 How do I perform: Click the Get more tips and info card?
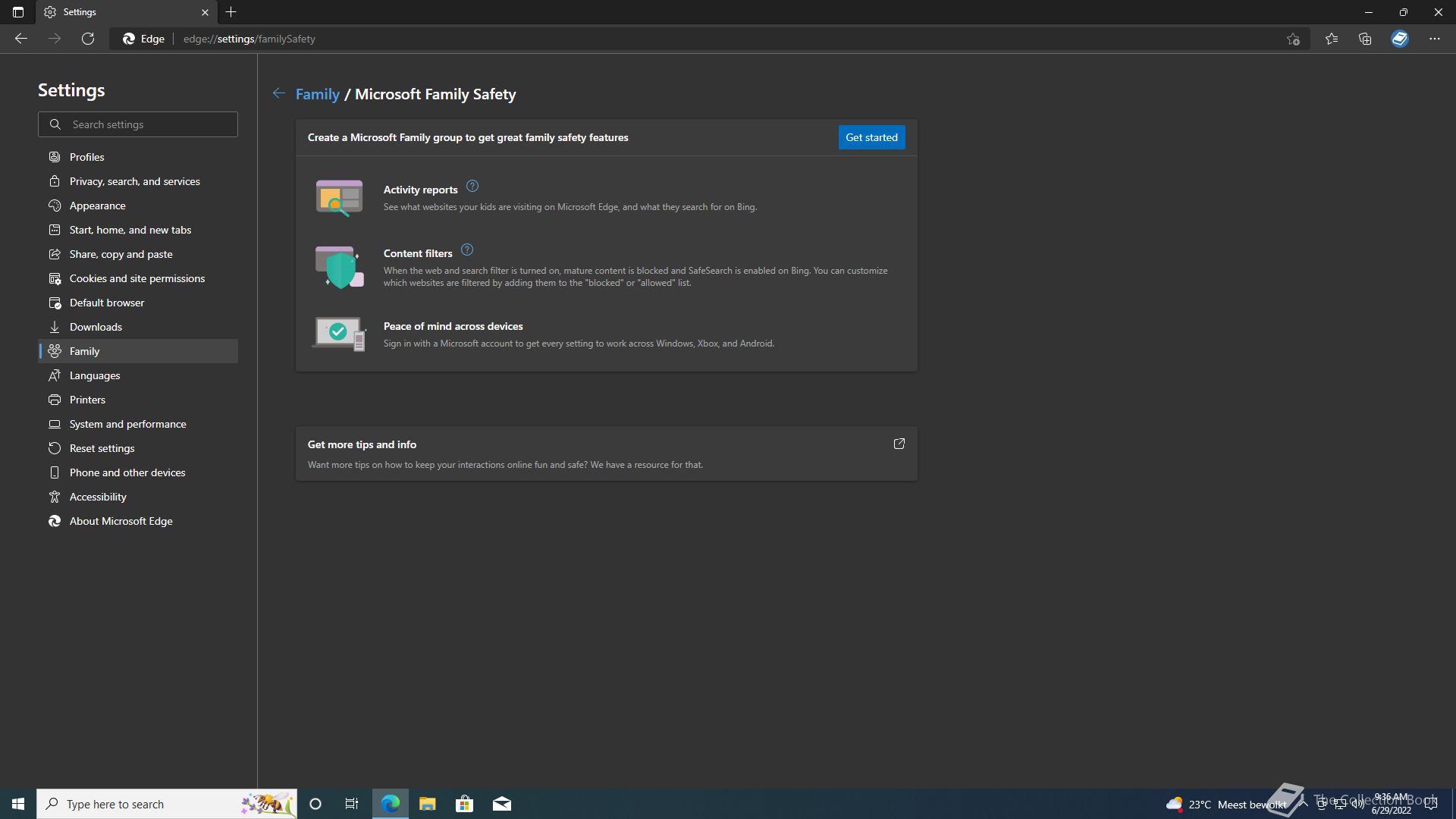(607, 453)
